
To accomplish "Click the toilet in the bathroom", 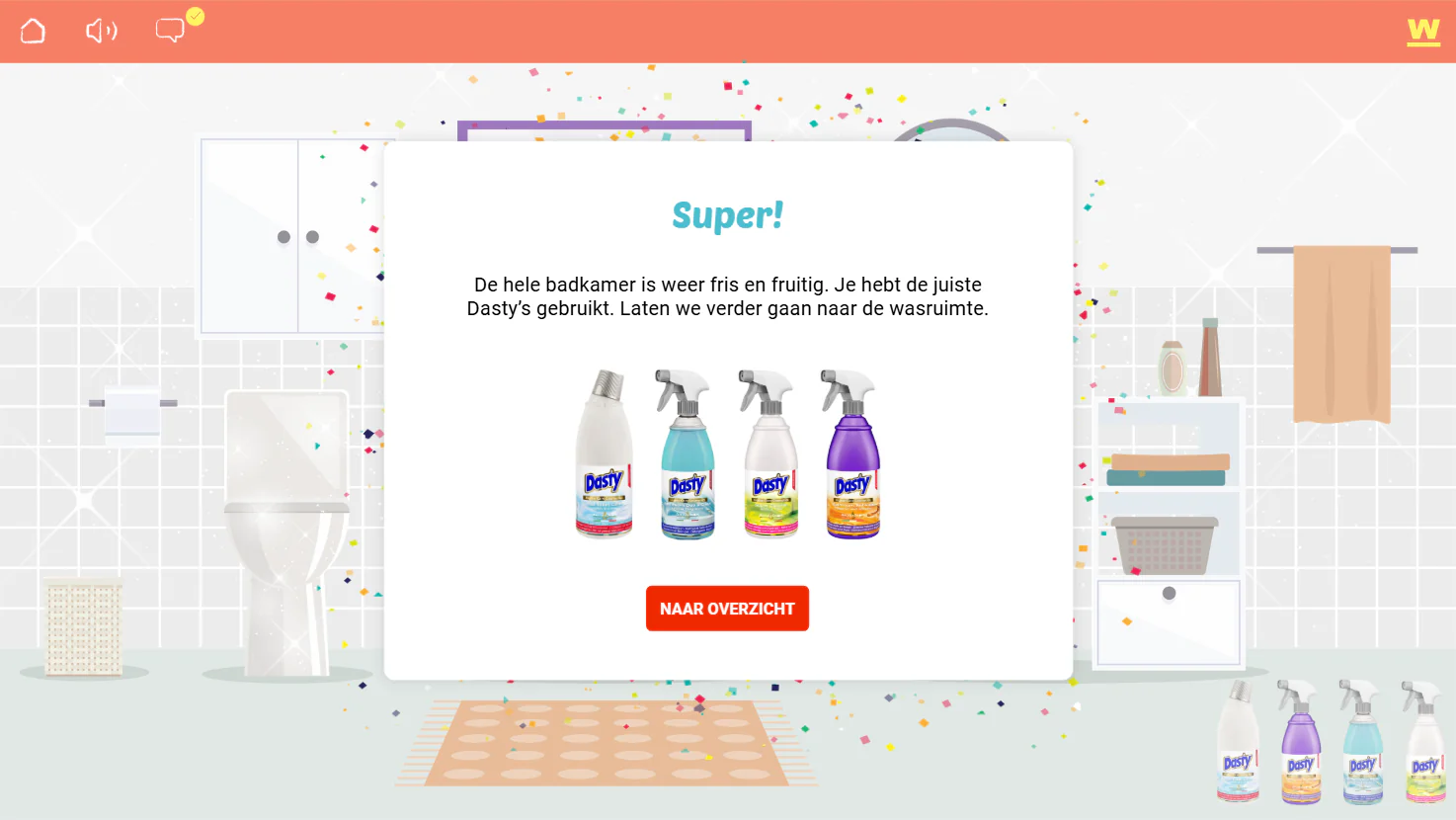I will (287, 533).
